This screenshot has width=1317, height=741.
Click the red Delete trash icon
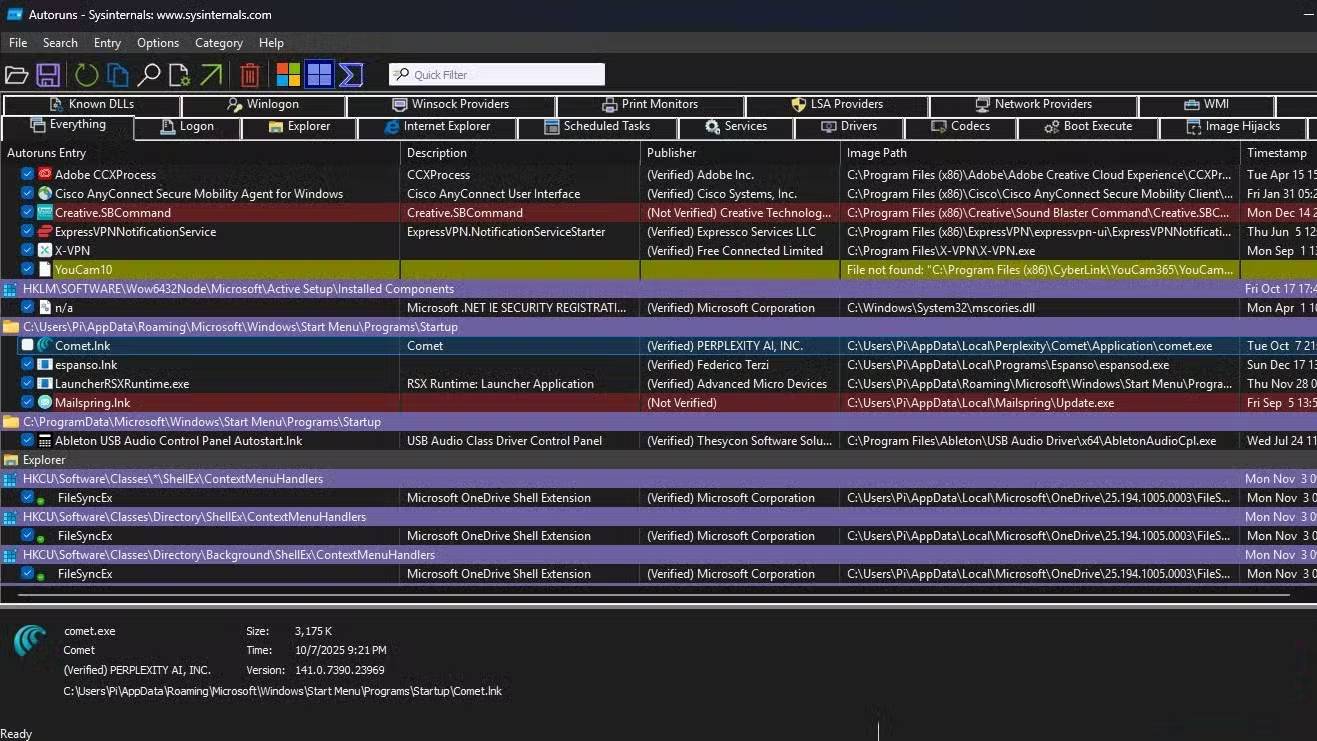[250, 75]
